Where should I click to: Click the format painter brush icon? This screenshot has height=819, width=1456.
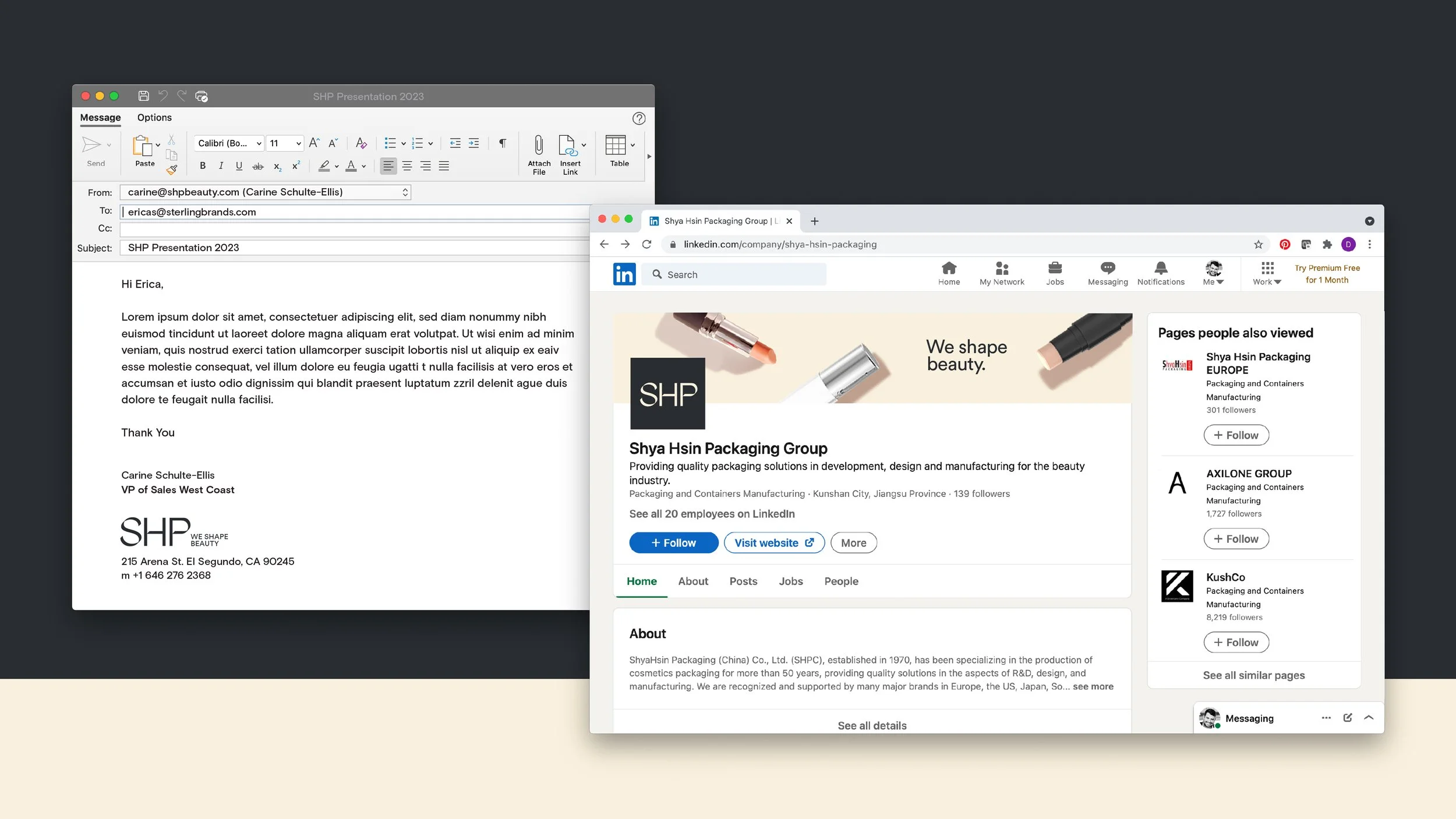click(x=172, y=170)
